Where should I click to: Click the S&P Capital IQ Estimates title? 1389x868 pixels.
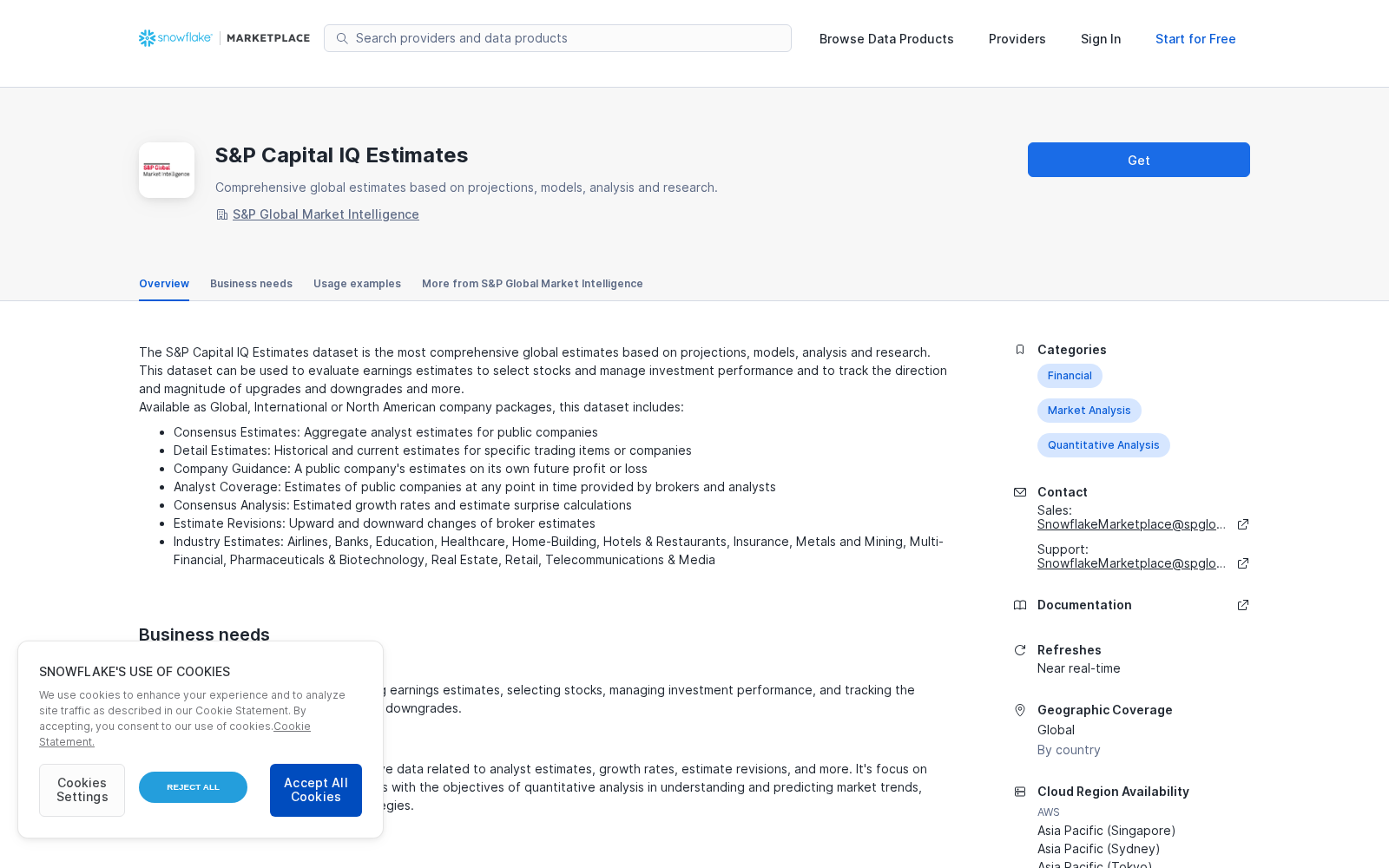(341, 155)
